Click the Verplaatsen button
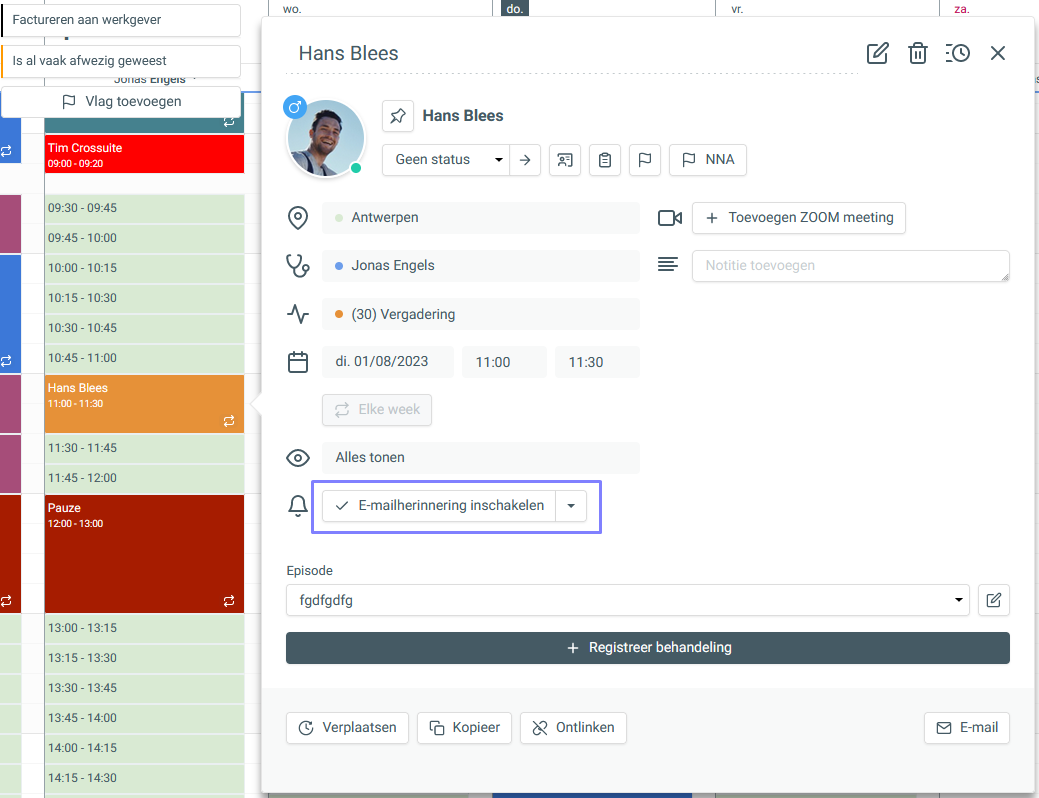The image size is (1039, 798). (x=347, y=728)
